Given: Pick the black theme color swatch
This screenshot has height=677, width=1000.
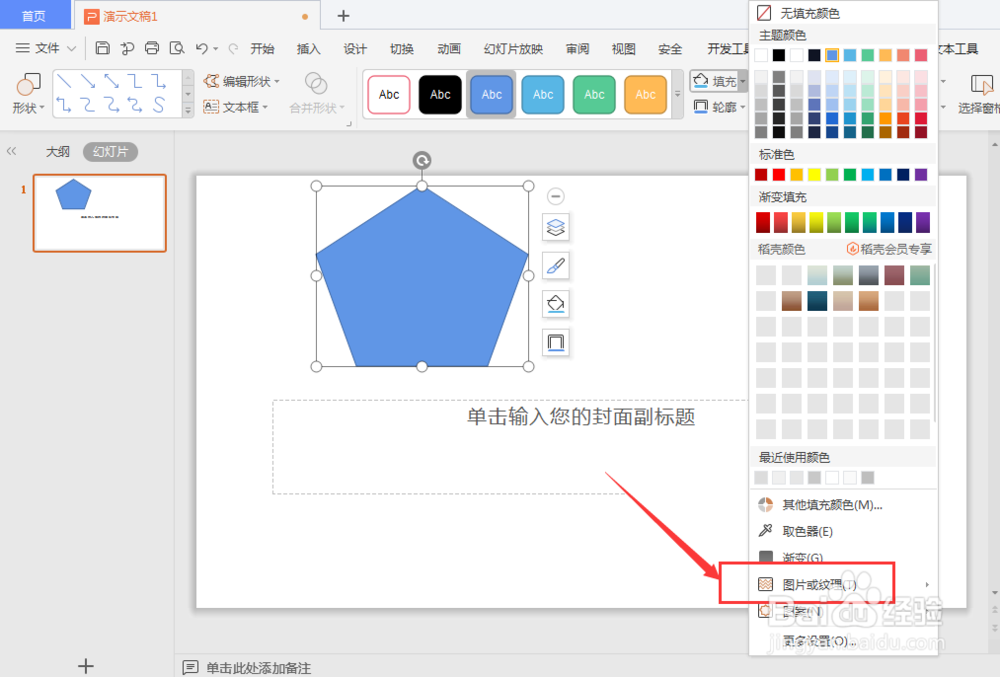Looking at the screenshot, I should coord(779,55).
